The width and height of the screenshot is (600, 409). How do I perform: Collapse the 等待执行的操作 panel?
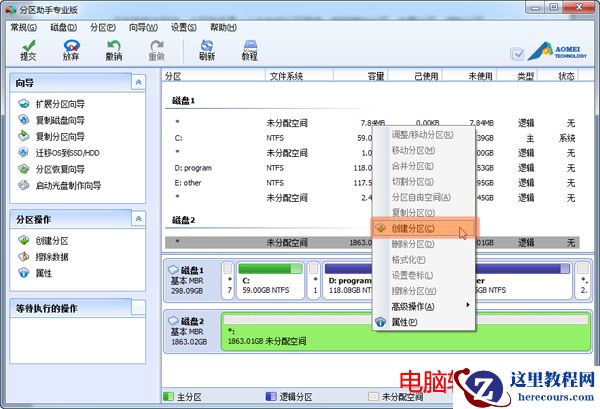pos(139,308)
